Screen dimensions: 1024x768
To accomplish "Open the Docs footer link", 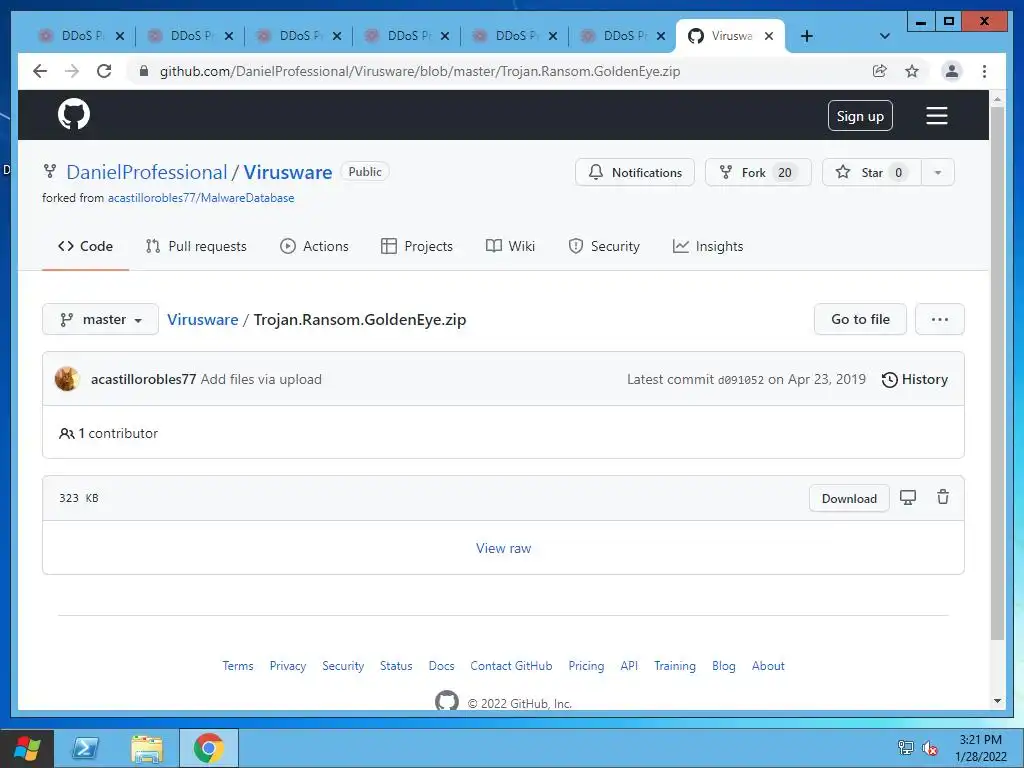I will [x=441, y=666].
